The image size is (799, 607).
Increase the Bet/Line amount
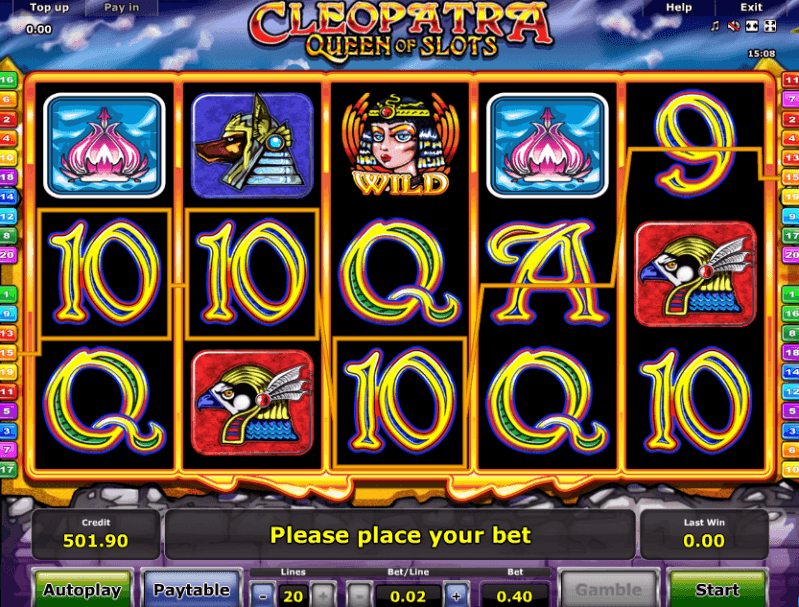[456, 596]
